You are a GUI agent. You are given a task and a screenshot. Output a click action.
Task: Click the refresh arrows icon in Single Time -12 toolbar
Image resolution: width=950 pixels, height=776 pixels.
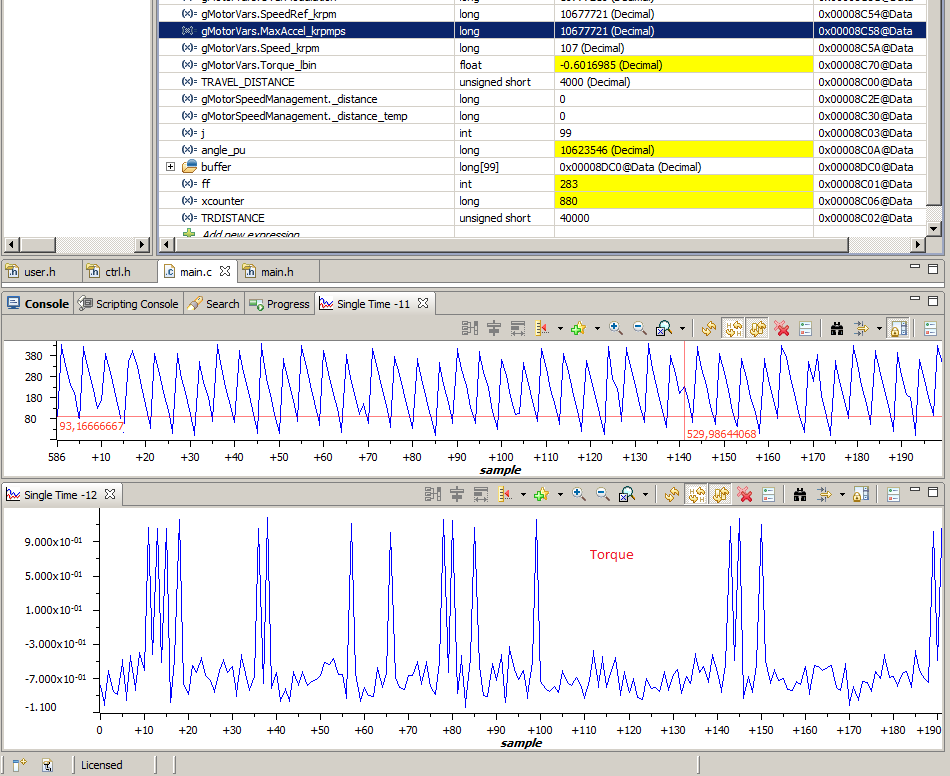[673, 494]
